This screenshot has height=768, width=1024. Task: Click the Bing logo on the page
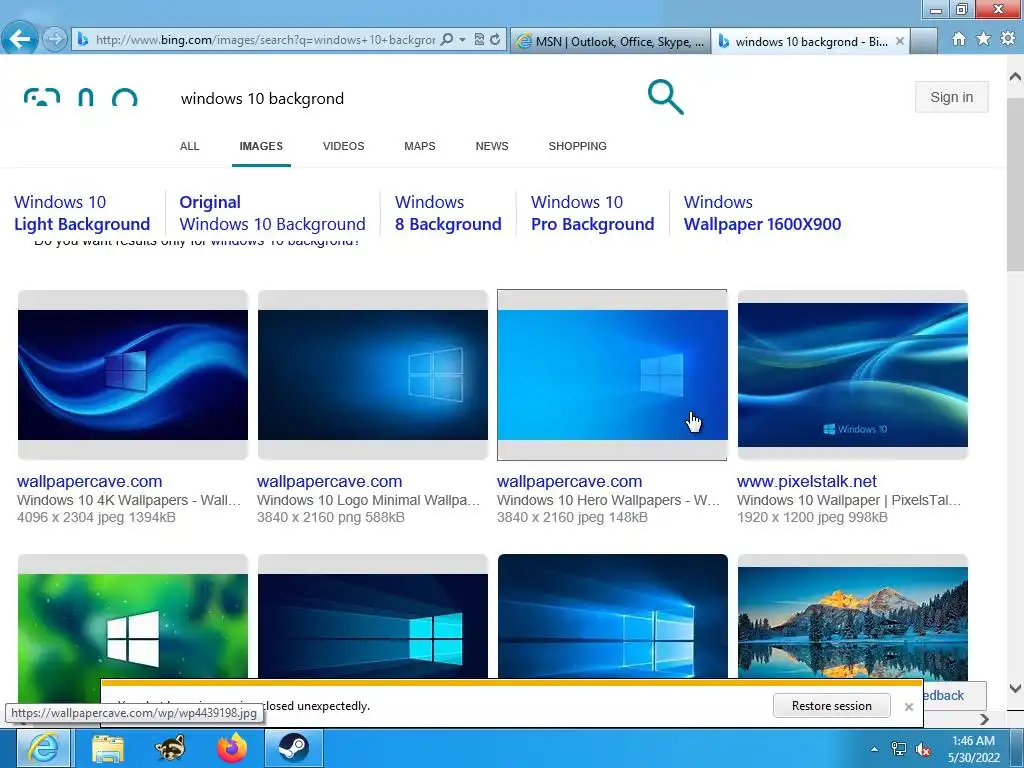[80, 98]
